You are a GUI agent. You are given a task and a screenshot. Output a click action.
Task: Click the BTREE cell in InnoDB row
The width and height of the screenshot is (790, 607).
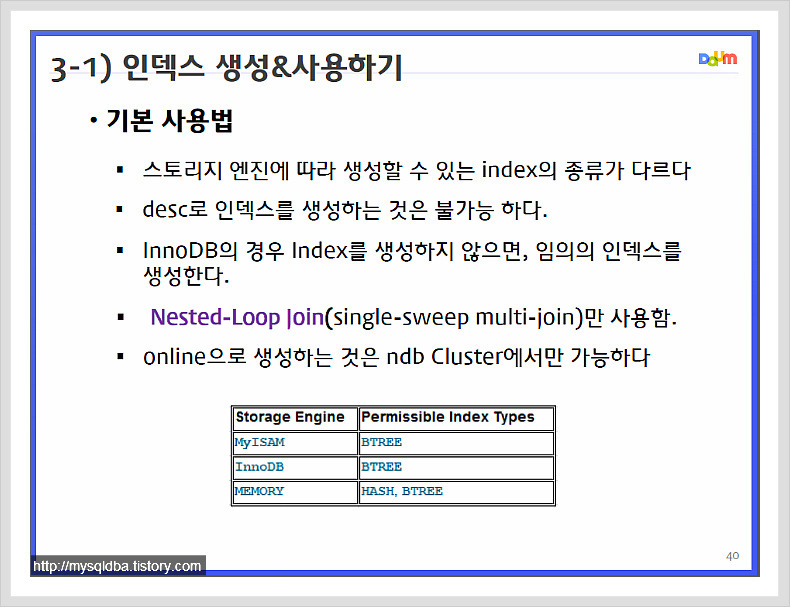456,467
